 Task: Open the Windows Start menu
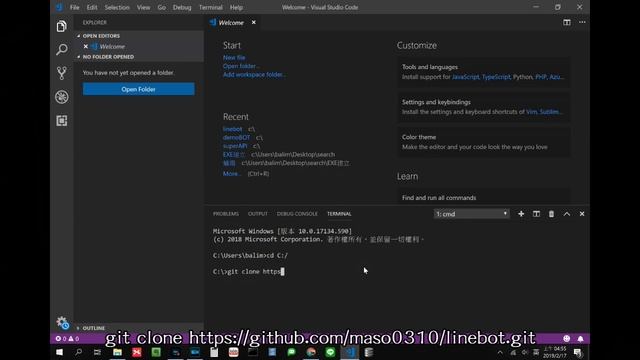pyautogui.click(x=59, y=352)
